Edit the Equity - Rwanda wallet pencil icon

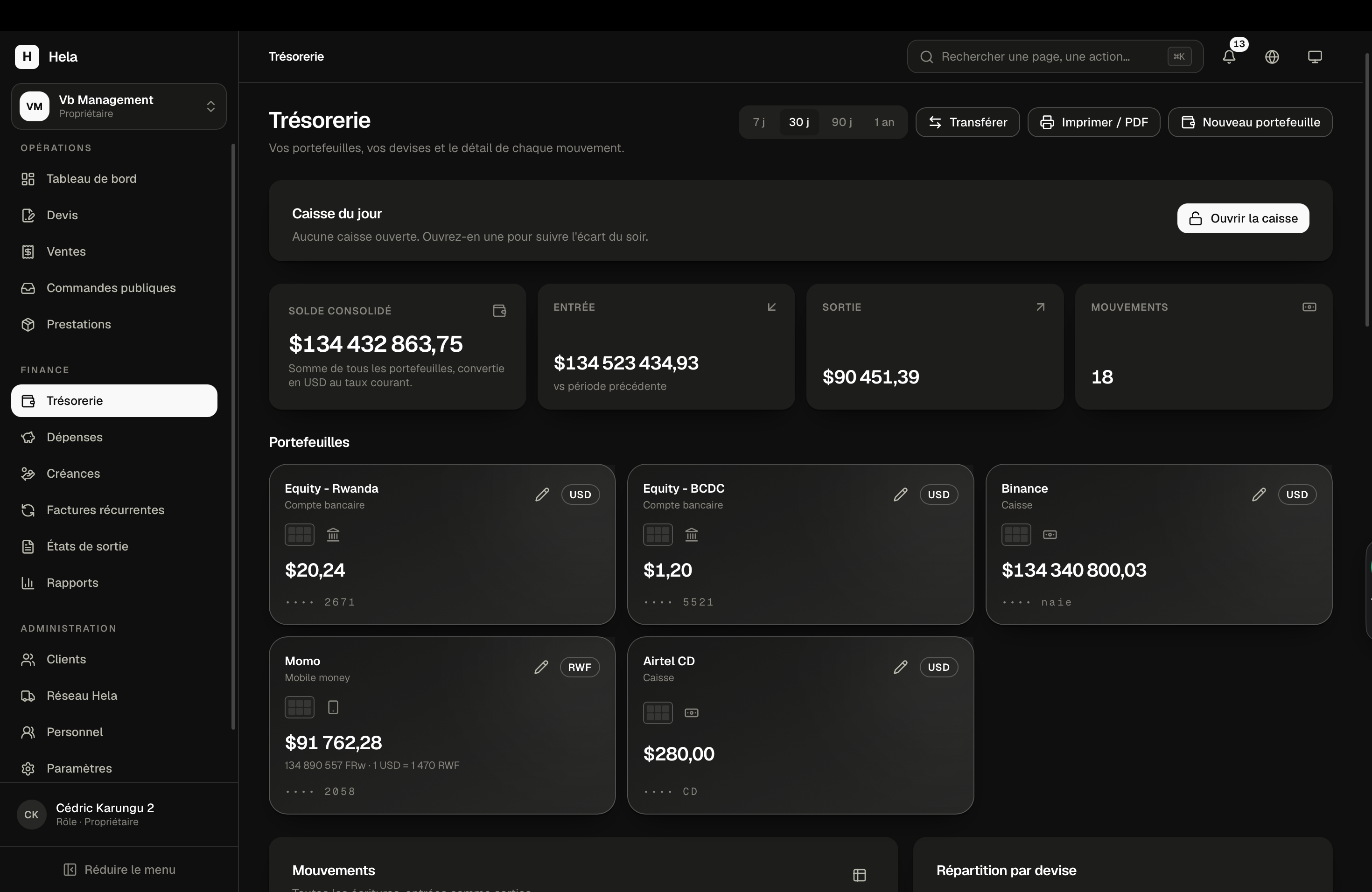(x=542, y=495)
